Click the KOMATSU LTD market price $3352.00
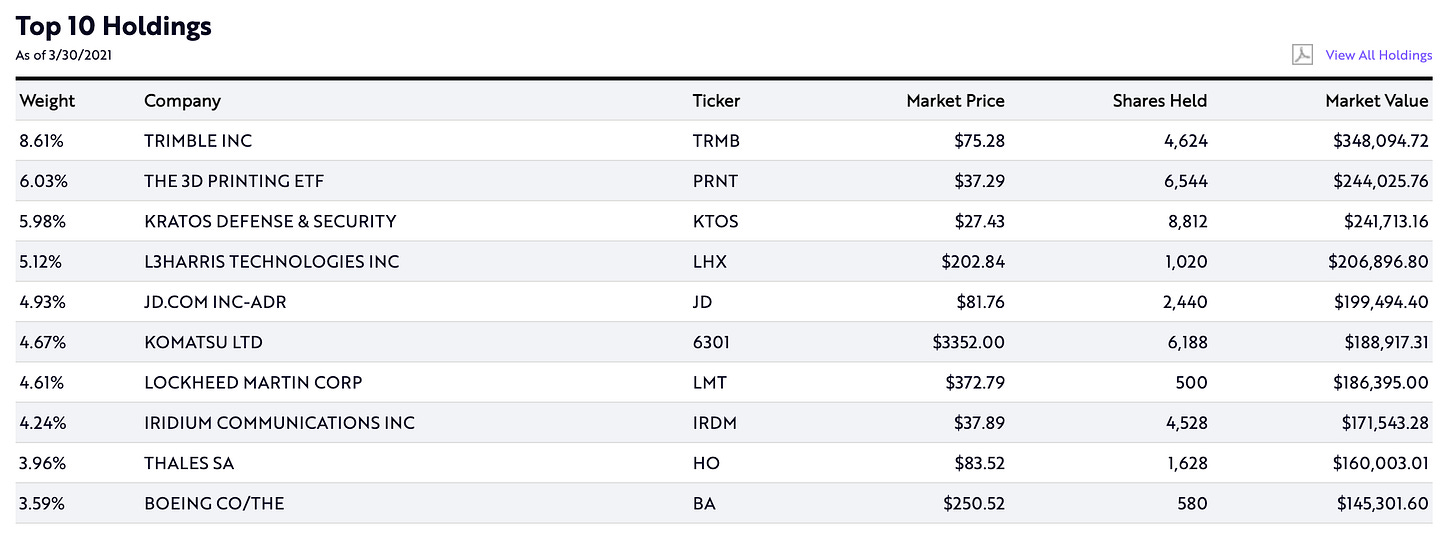The height and width of the screenshot is (547, 1456). [x=968, y=342]
